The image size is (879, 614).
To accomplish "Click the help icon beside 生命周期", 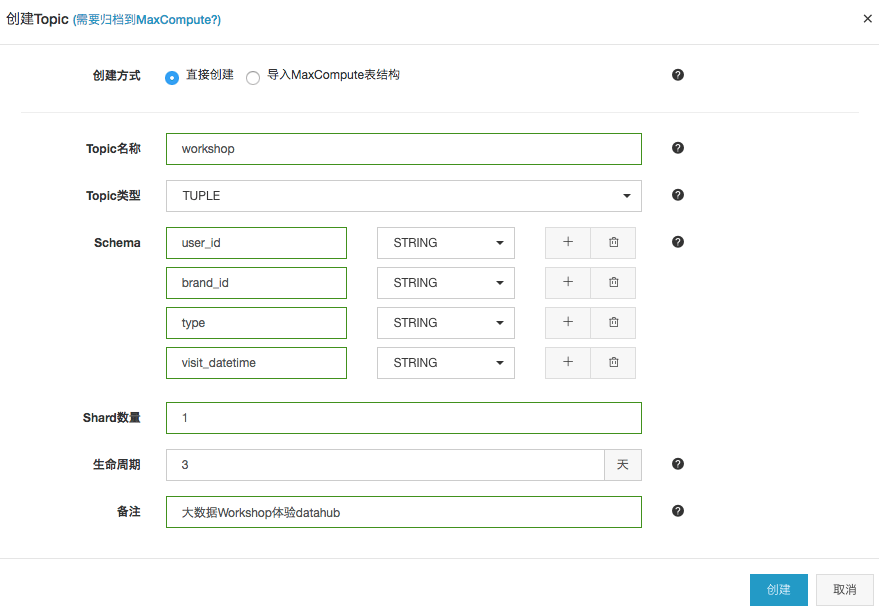I will point(678,464).
